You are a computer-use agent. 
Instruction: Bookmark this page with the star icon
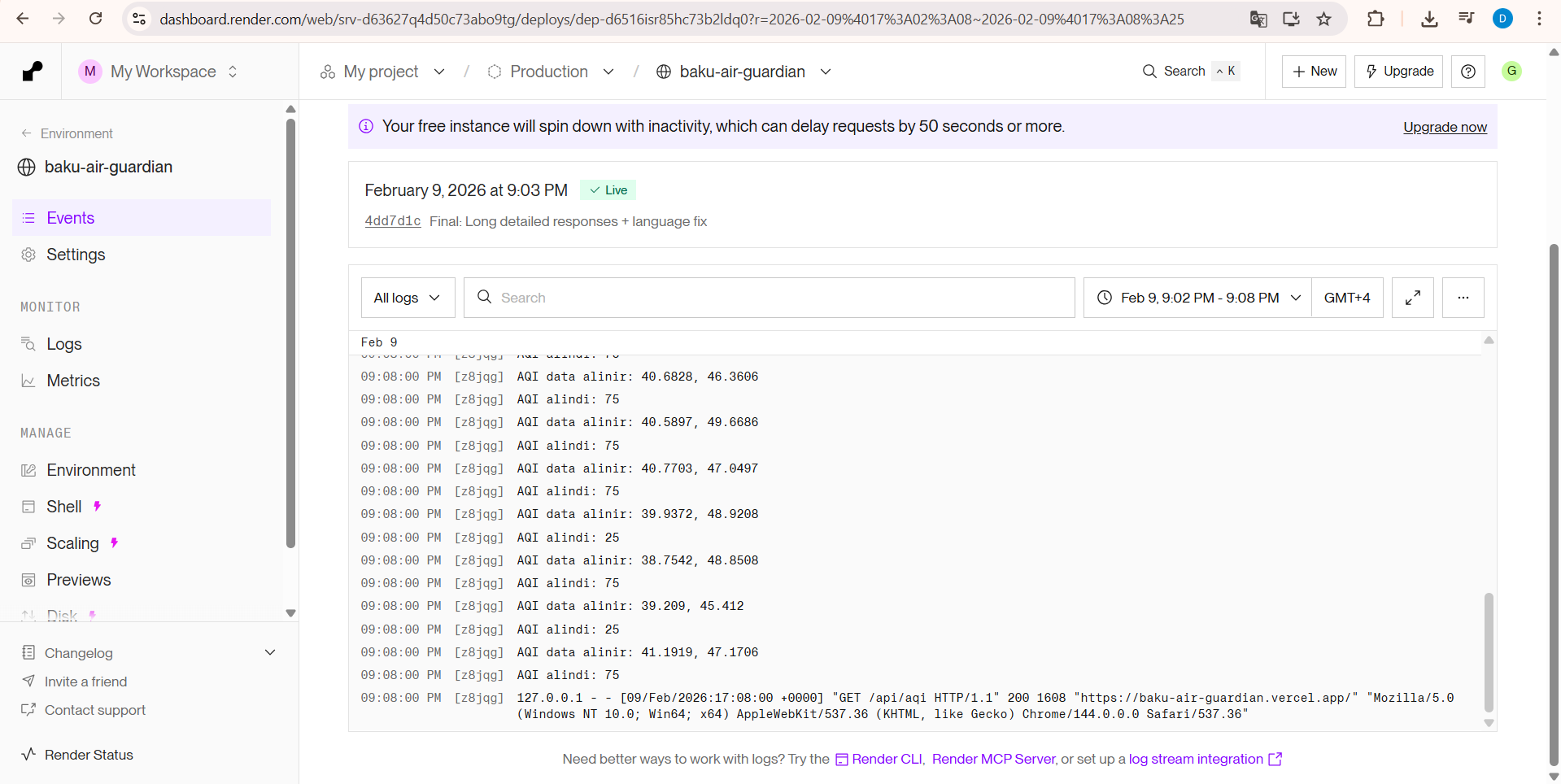coord(1324,19)
